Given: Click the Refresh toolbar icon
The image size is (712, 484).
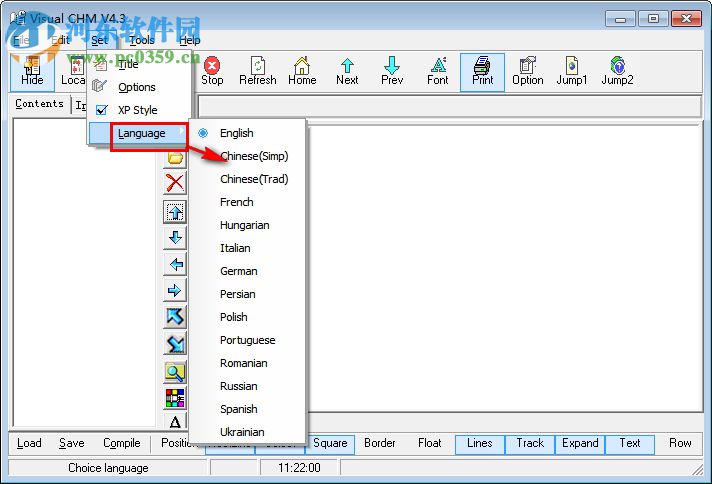Looking at the screenshot, I should [257, 72].
